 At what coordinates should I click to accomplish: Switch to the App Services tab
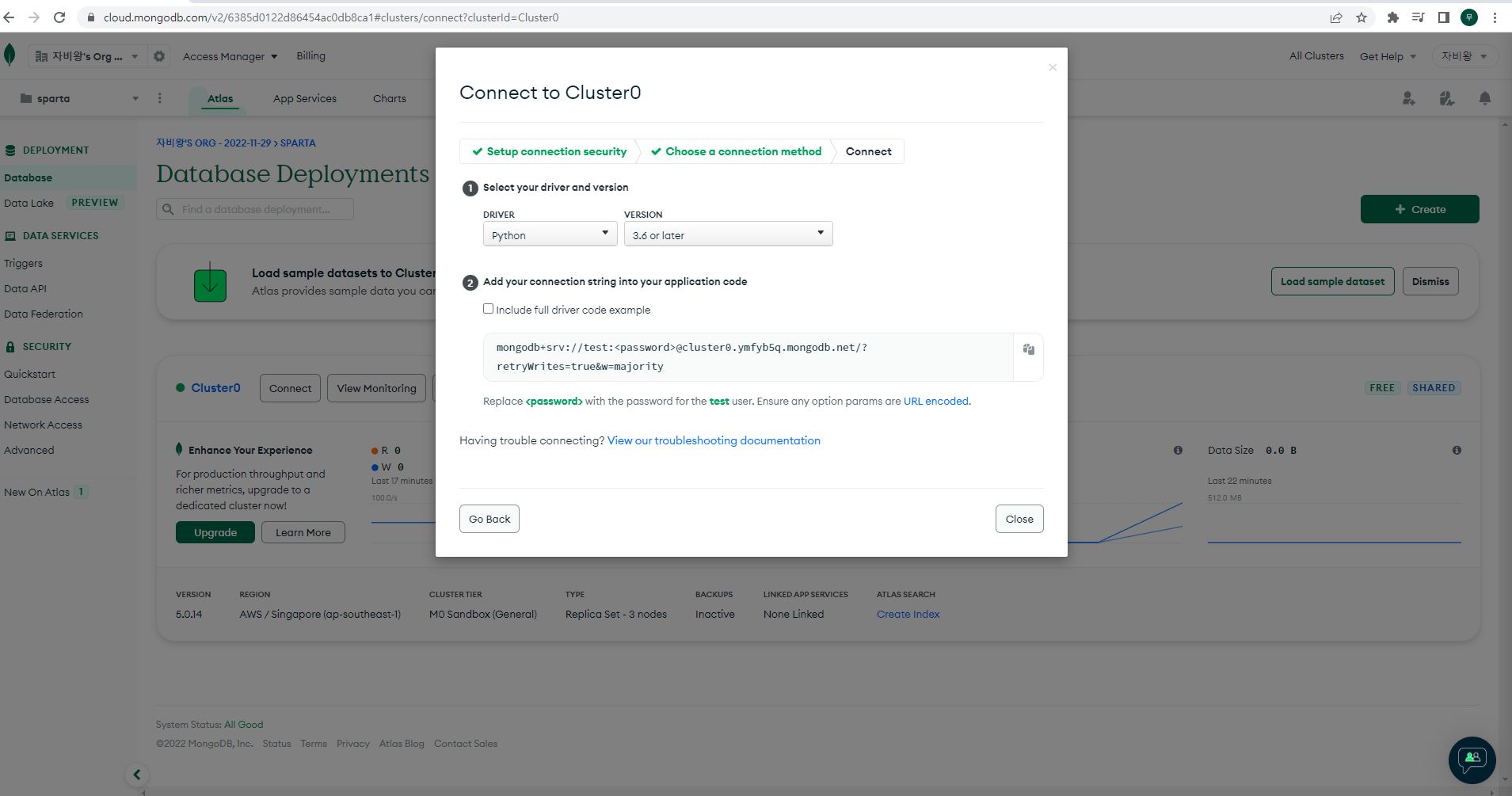pos(305,98)
